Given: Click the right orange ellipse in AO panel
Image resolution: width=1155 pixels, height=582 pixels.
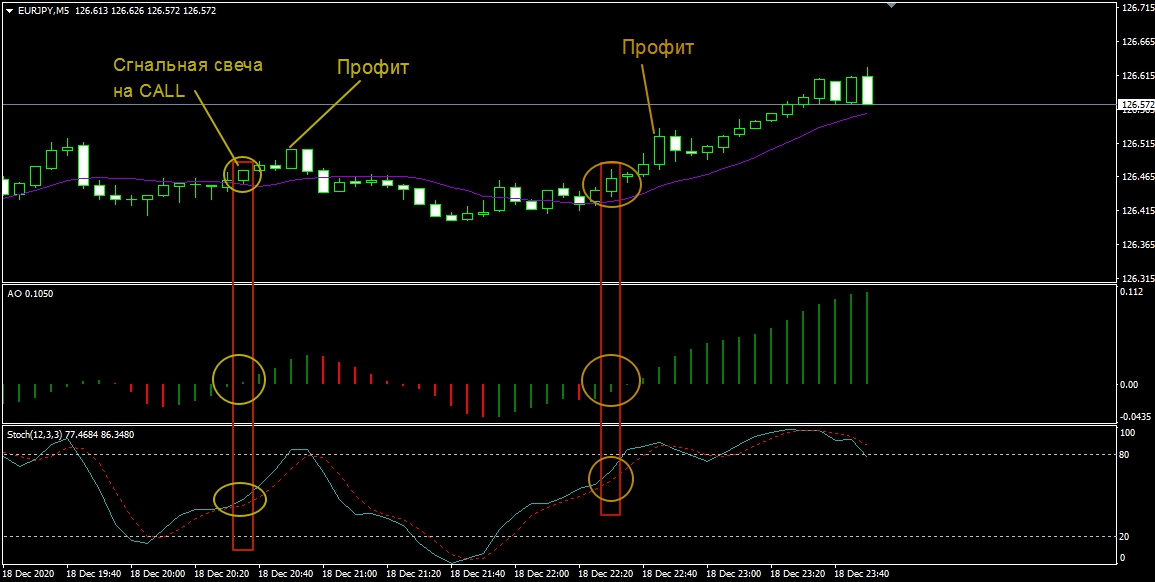Looking at the screenshot, I should click(610, 380).
